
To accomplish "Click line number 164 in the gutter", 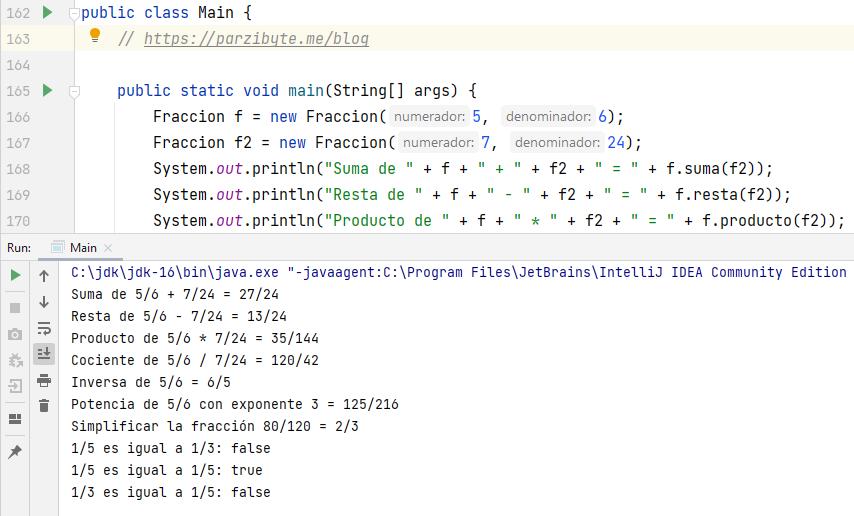I will pyautogui.click(x=18, y=65).
